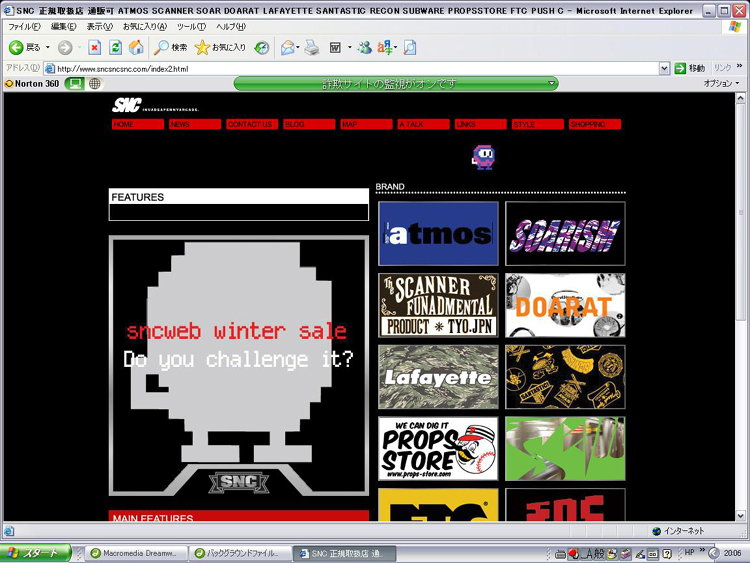Open dropdown arrow next to Forward button

tap(79, 47)
